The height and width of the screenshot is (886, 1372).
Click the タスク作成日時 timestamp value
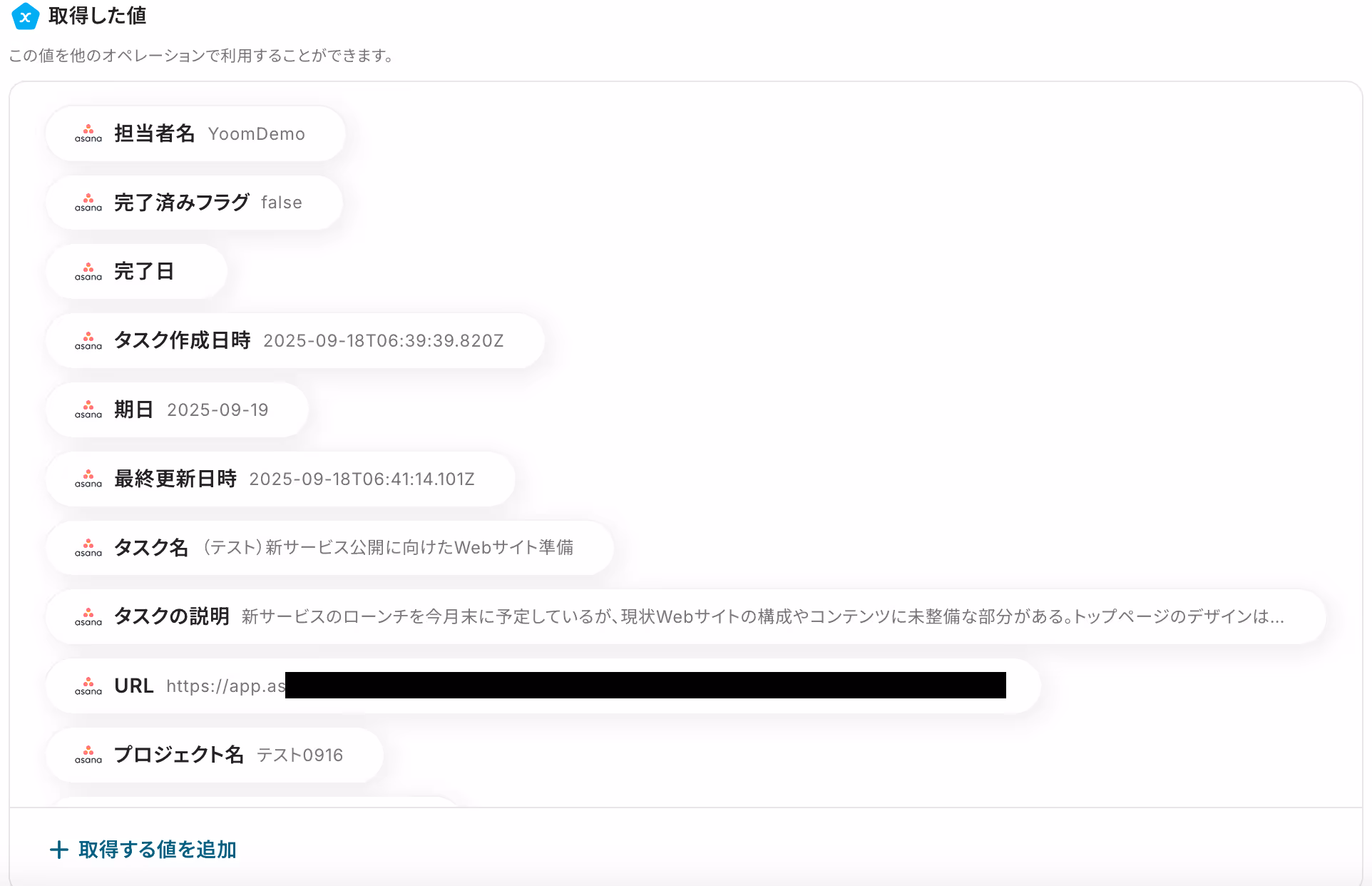(x=384, y=341)
